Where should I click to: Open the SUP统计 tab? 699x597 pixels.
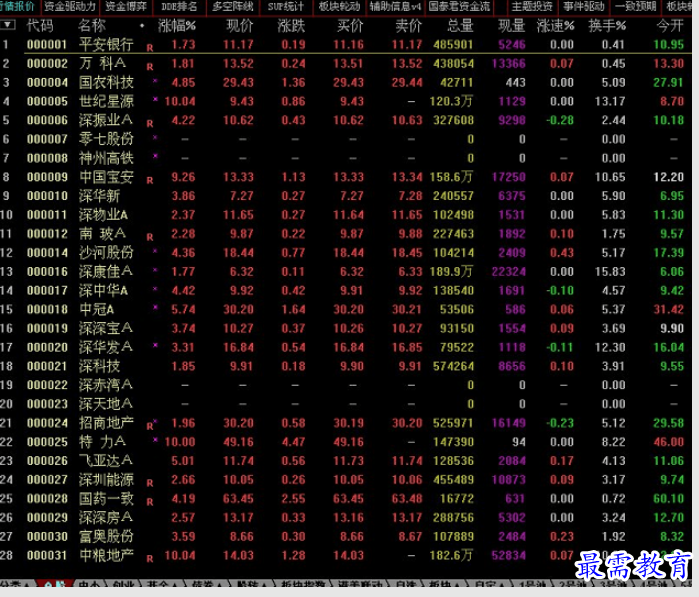point(286,7)
